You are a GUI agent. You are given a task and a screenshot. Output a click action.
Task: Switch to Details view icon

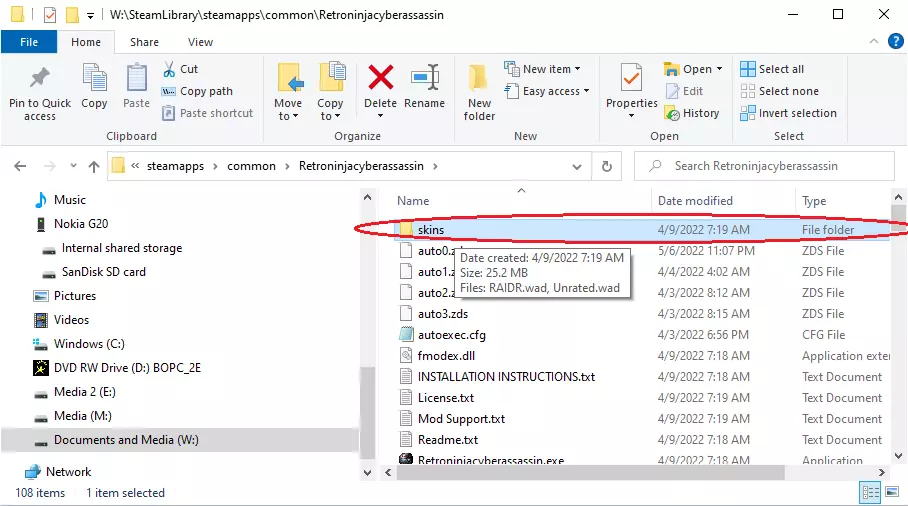point(870,493)
